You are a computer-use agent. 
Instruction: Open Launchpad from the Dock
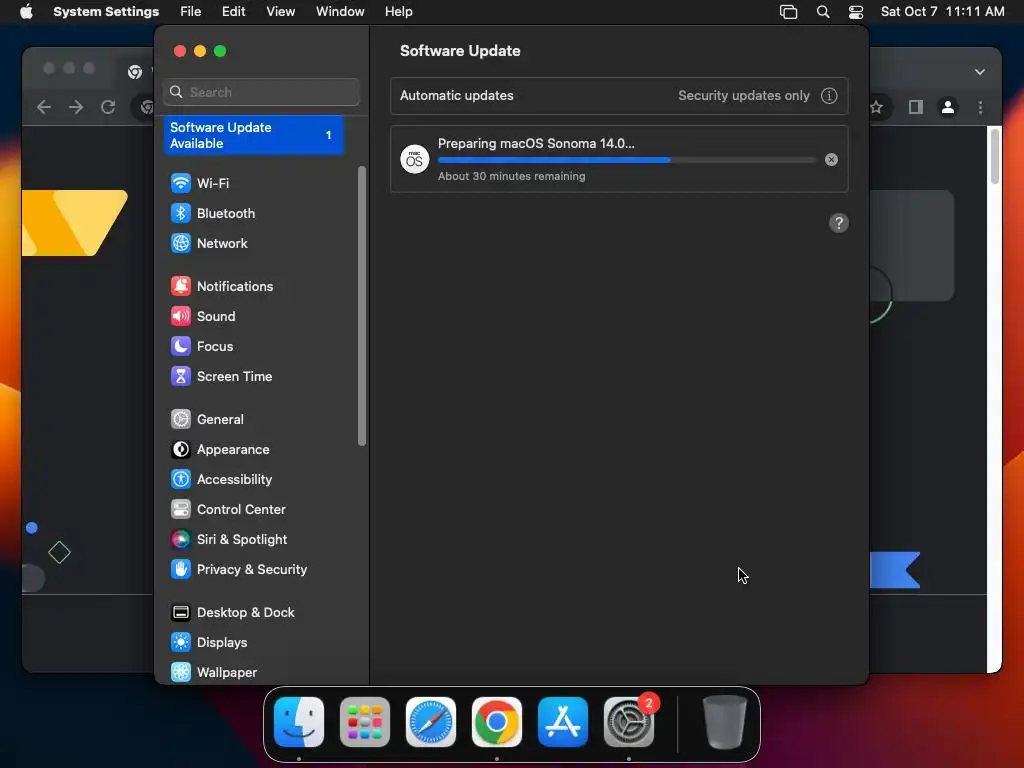(x=365, y=722)
